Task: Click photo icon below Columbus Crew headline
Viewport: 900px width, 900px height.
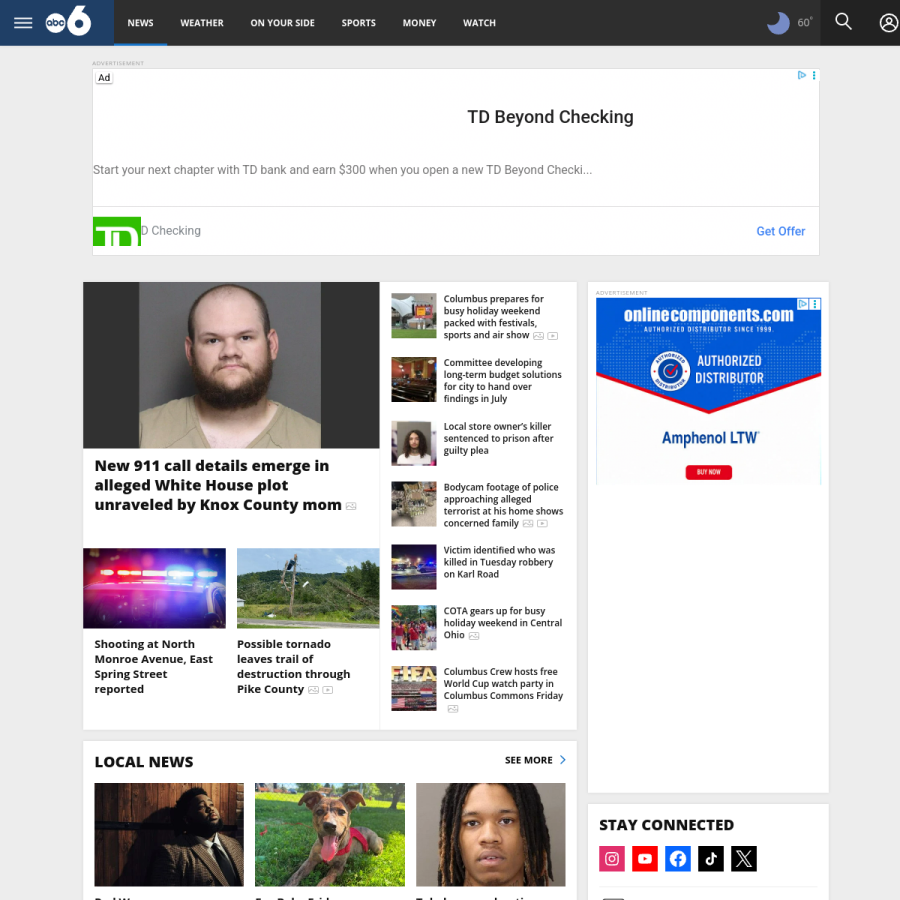Action: click(453, 709)
